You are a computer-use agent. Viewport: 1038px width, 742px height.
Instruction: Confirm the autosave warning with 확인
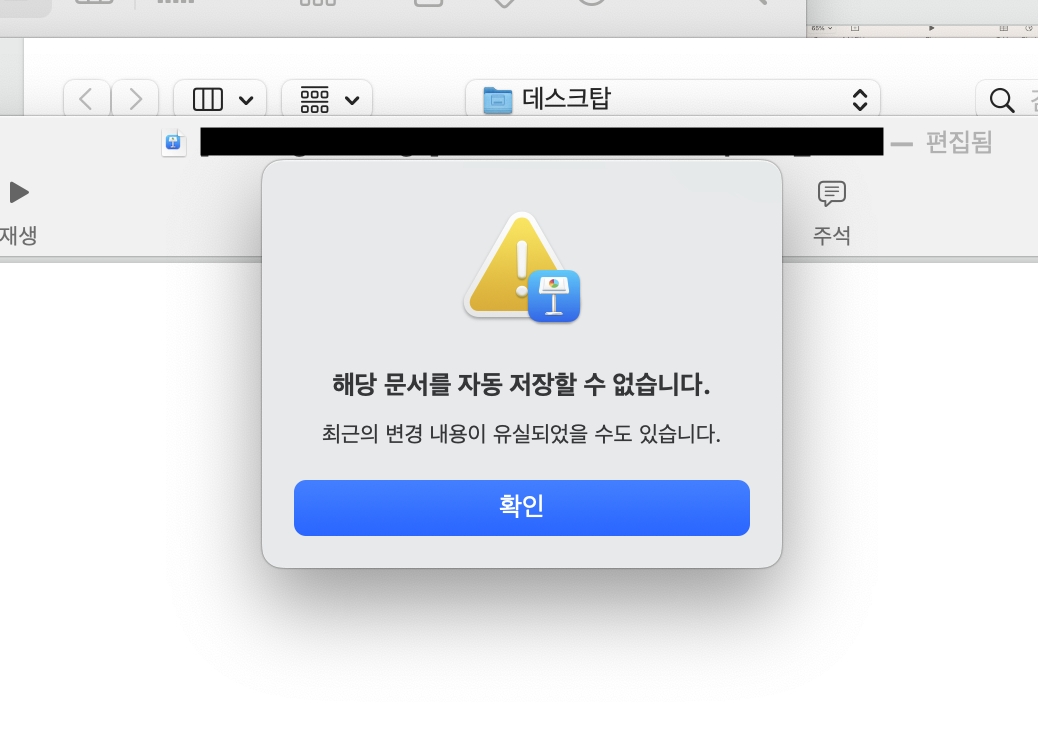tap(522, 508)
